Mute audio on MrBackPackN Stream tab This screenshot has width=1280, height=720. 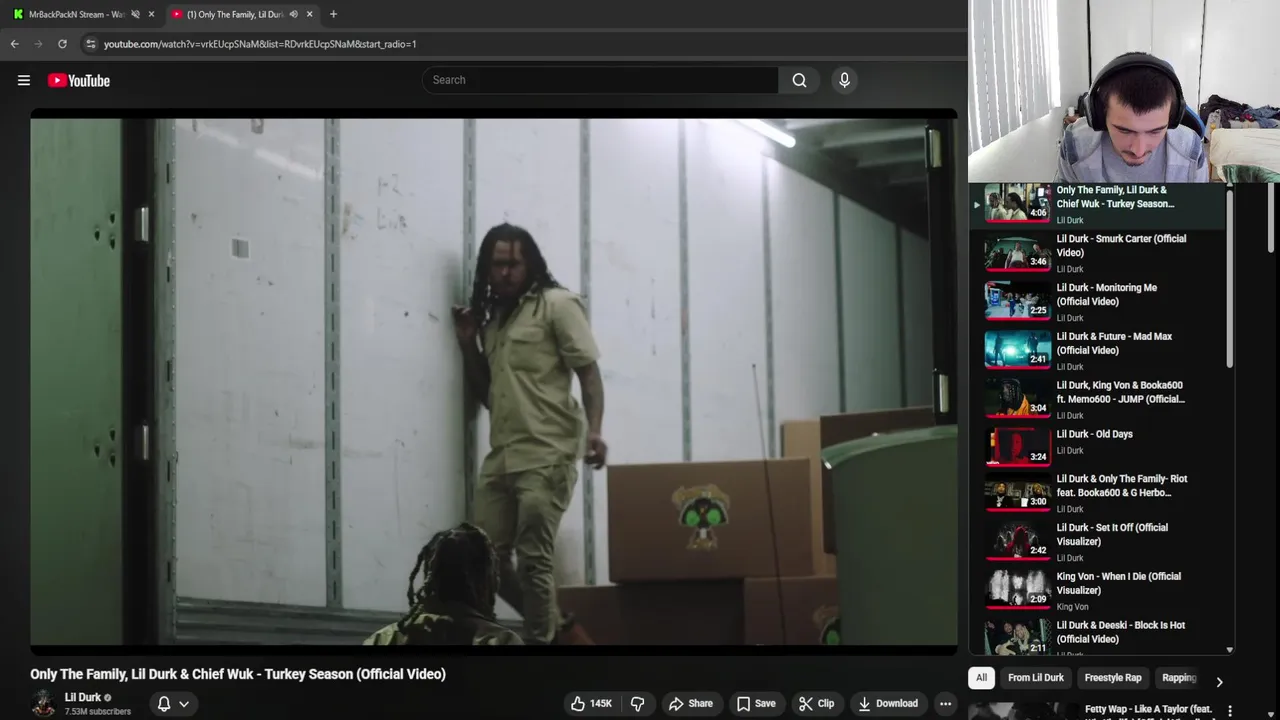point(135,14)
